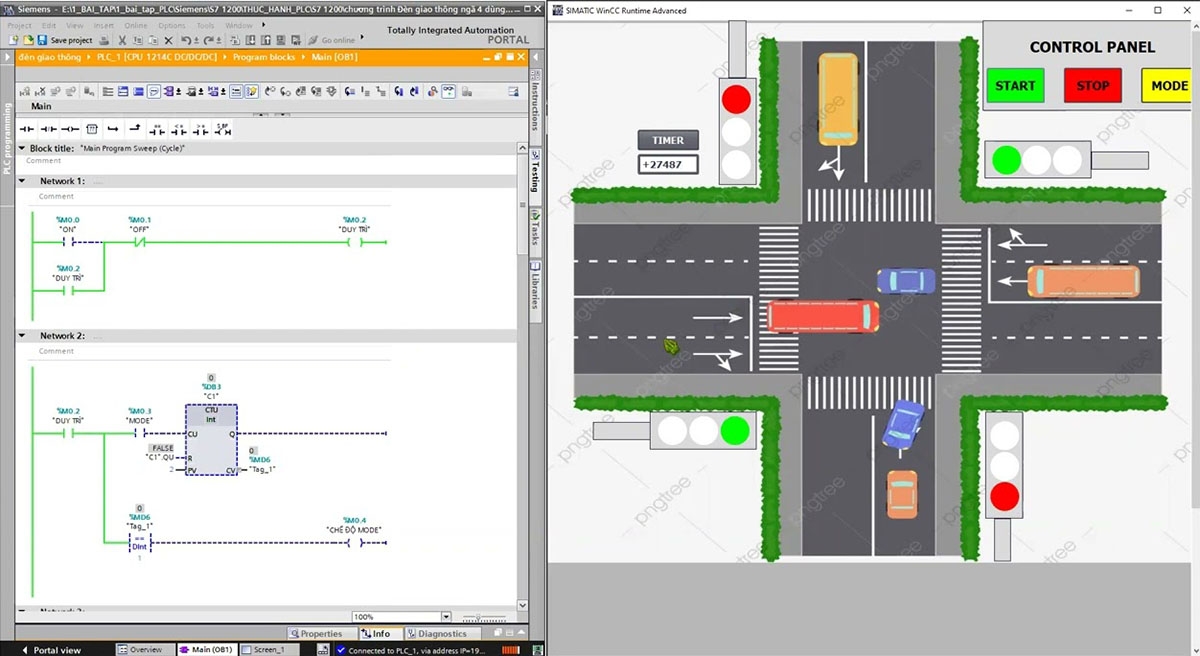
Task: Click the close branch icon
Action: 134,130
